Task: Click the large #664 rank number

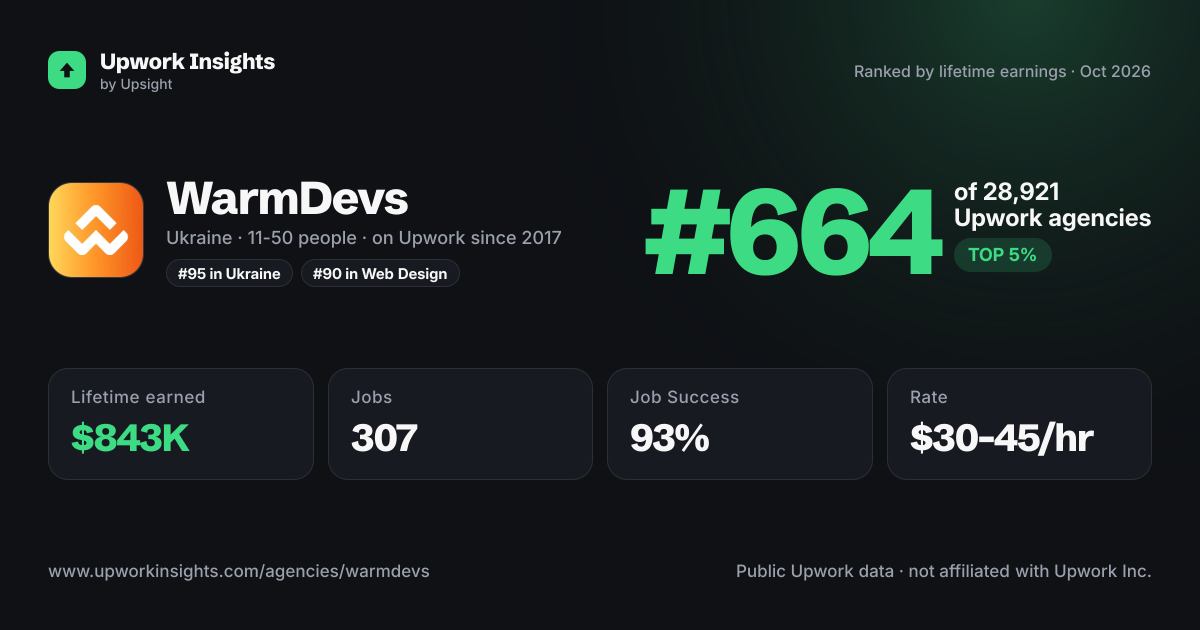Action: click(x=794, y=233)
